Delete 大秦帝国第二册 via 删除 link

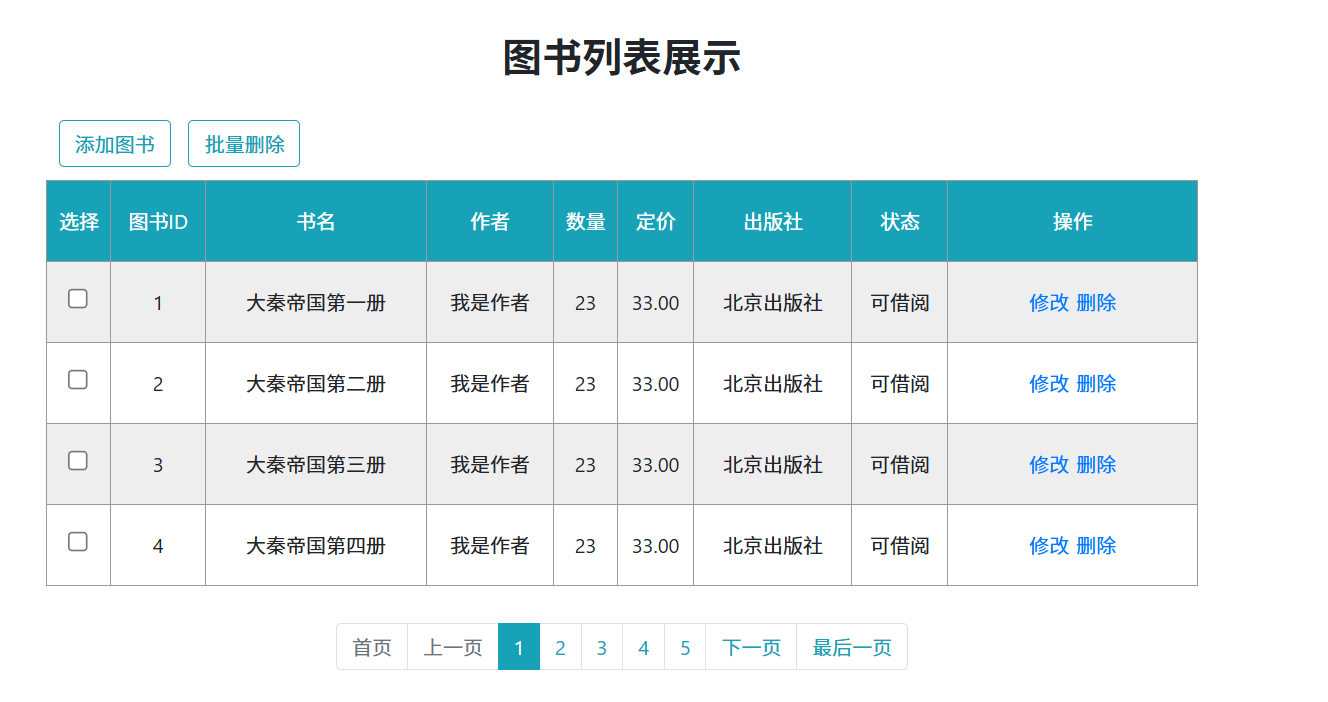(1096, 384)
